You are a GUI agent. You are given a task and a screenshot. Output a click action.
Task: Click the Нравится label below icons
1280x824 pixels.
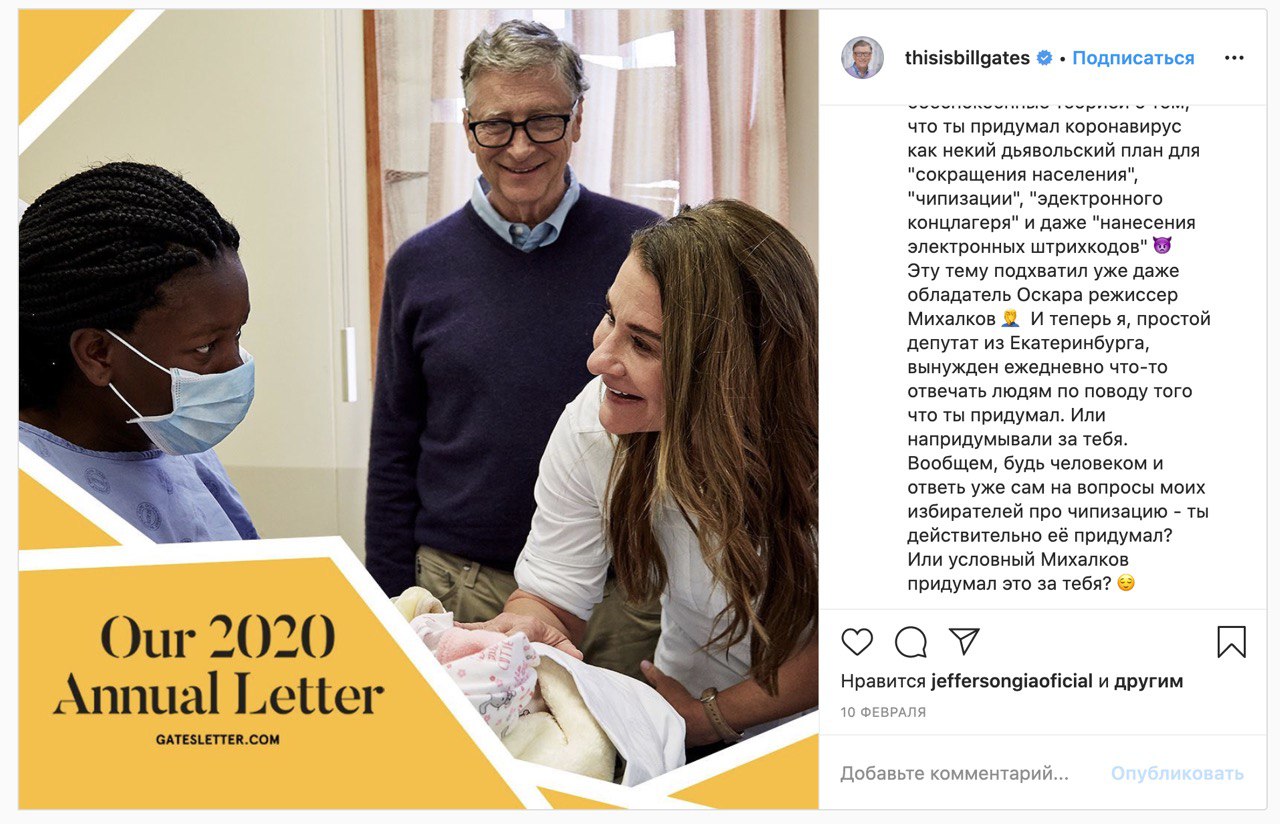click(x=883, y=681)
